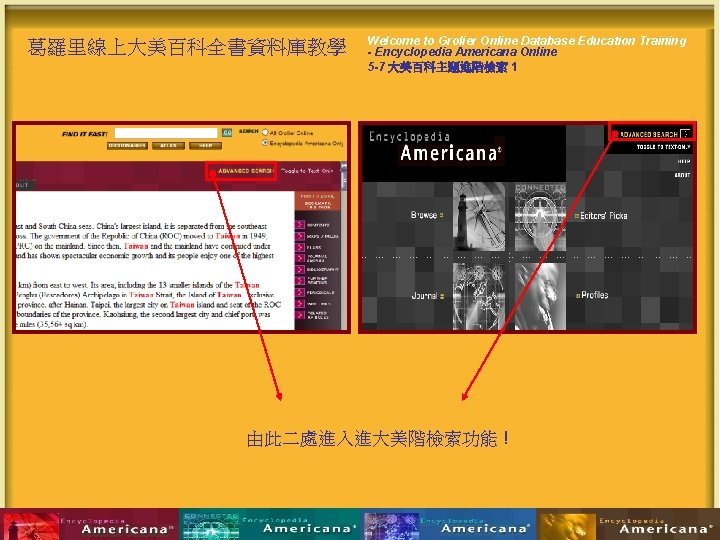Click Toggle to Text Only in the article page
The image size is (720, 540).
pos(307,171)
